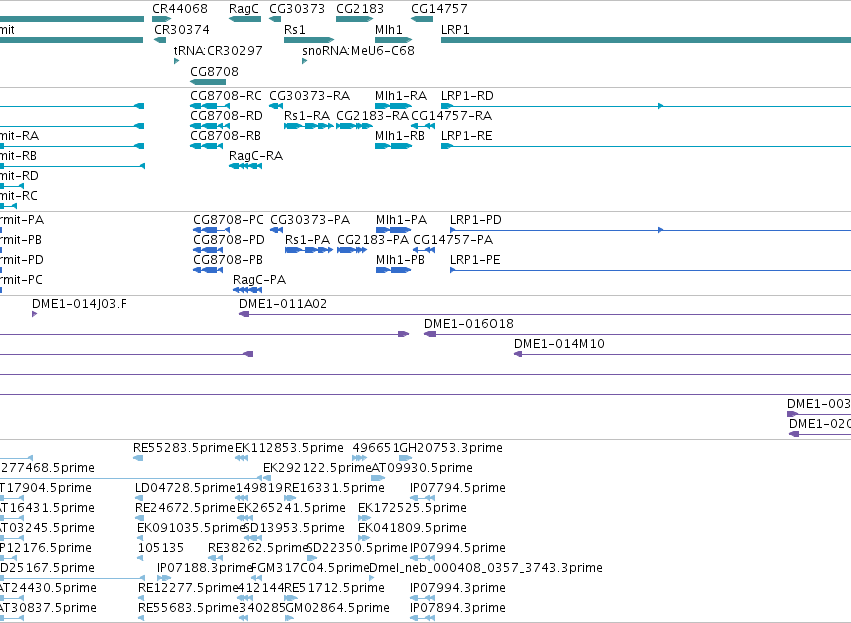The height and width of the screenshot is (623, 851).
Task: Click transcript CG30373-RA label
Action: tap(309, 96)
